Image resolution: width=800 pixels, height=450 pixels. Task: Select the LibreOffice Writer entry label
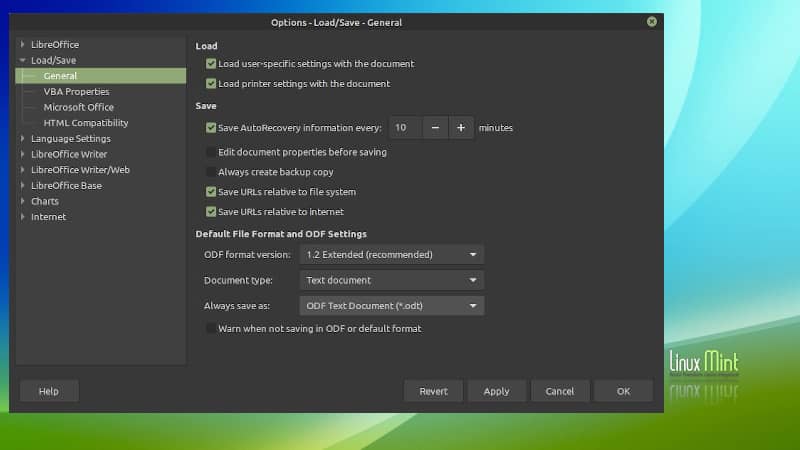pos(69,154)
